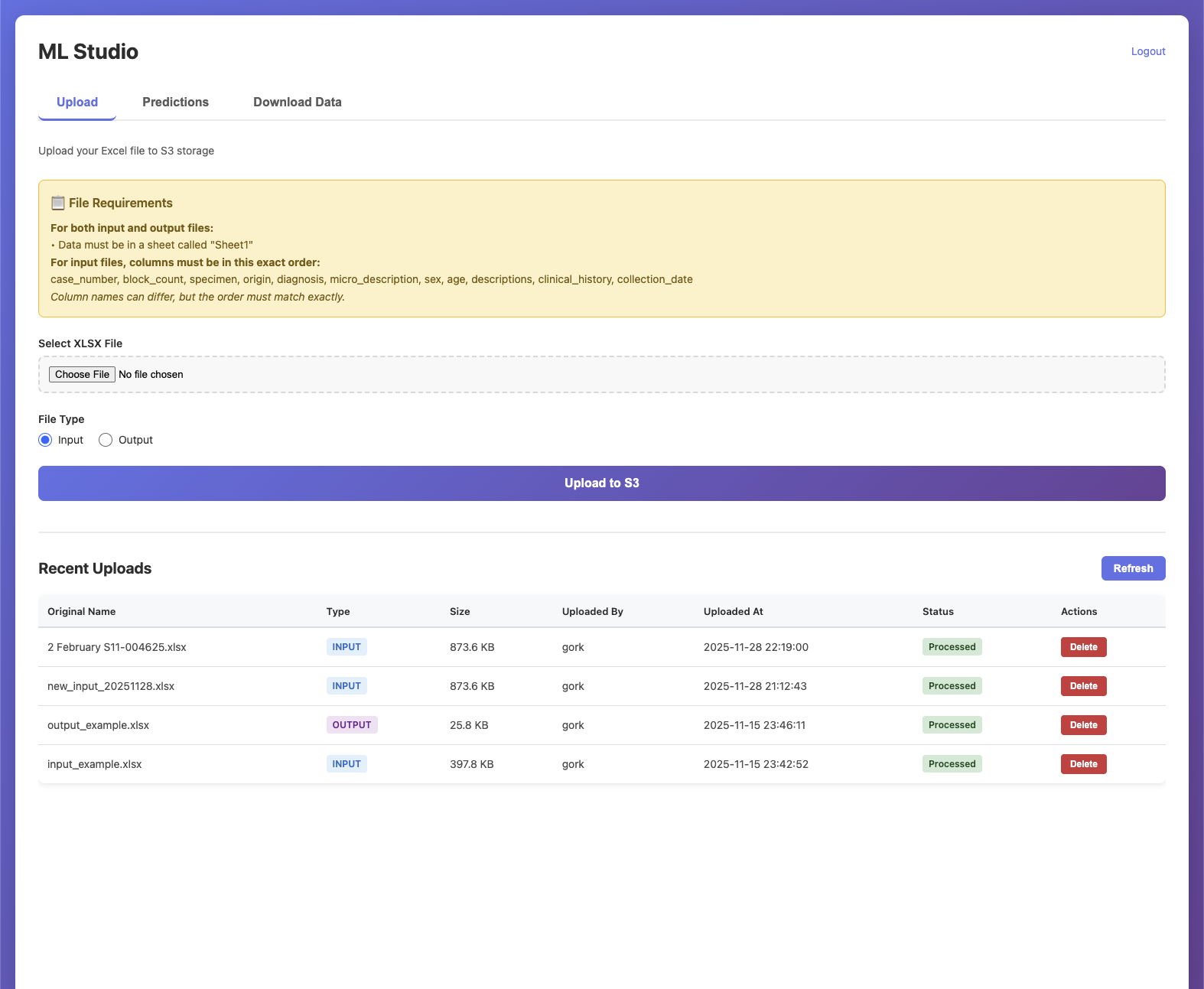Click the ML Studio title

(x=88, y=51)
